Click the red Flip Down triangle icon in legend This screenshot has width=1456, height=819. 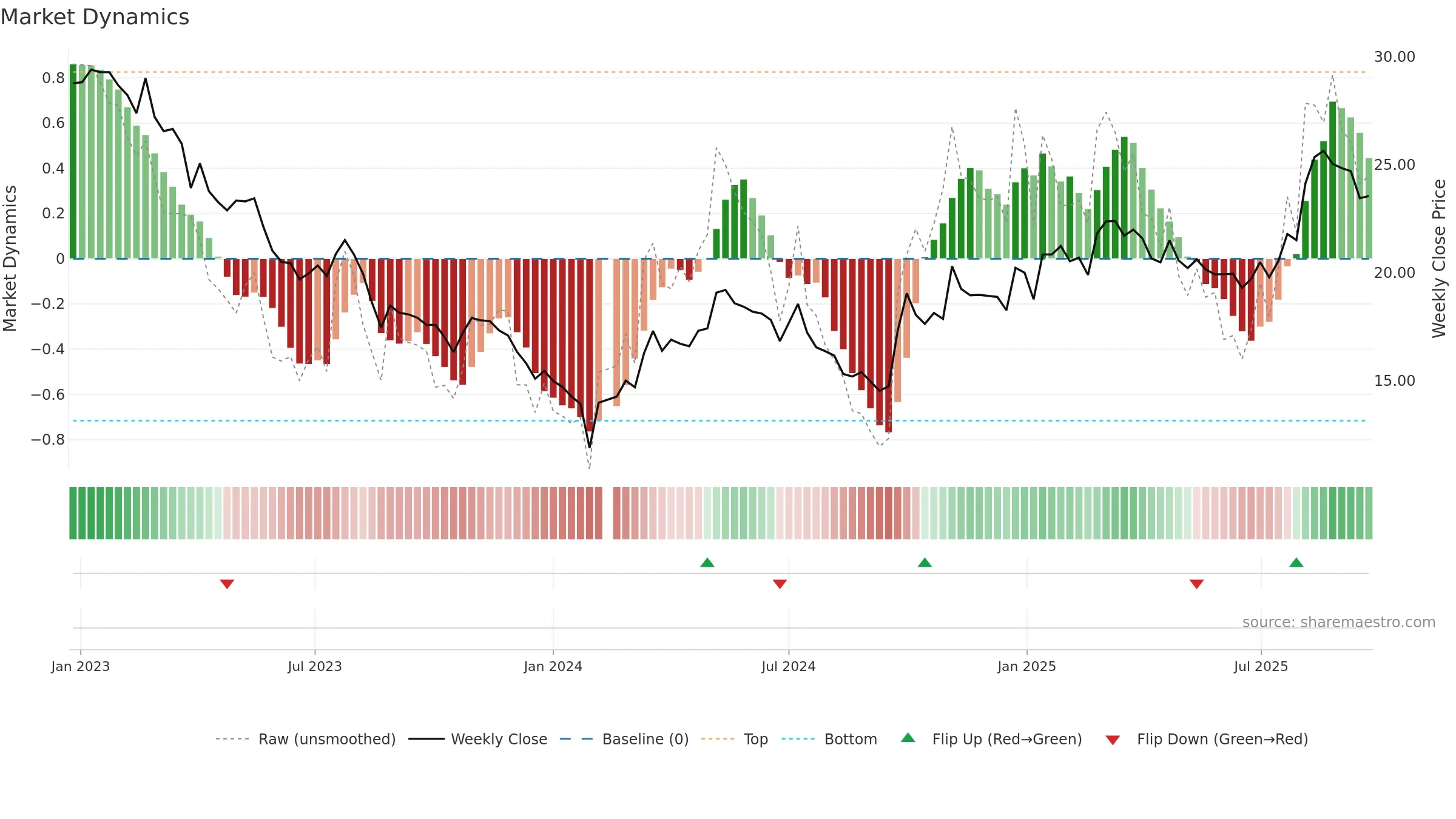coord(1113,740)
